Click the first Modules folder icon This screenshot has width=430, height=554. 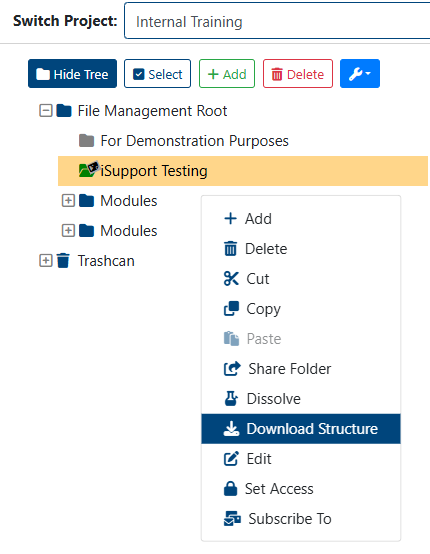point(87,201)
